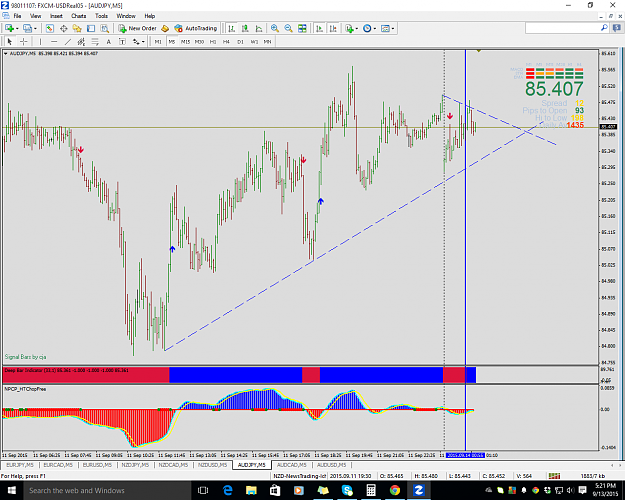Tile chart windows icon
This screenshot has height=500, width=625.
coord(303,28)
